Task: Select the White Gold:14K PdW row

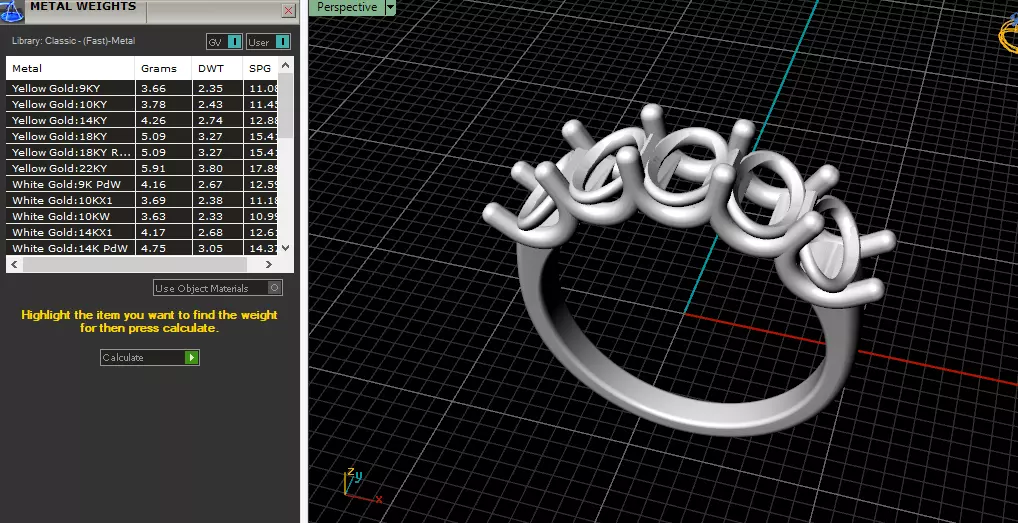Action: [x=142, y=248]
